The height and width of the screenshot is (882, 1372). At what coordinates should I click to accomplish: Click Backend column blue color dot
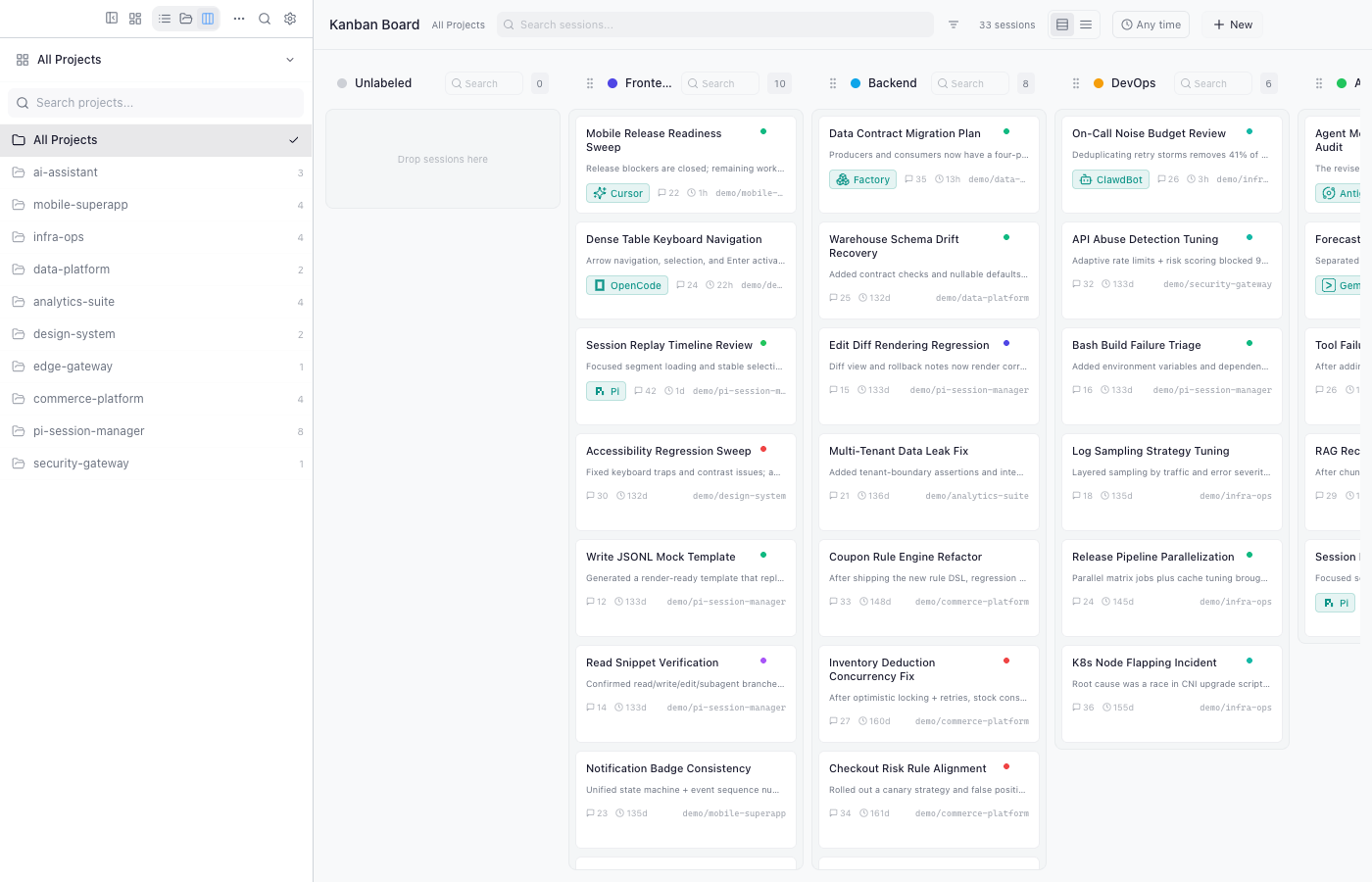click(856, 83)
